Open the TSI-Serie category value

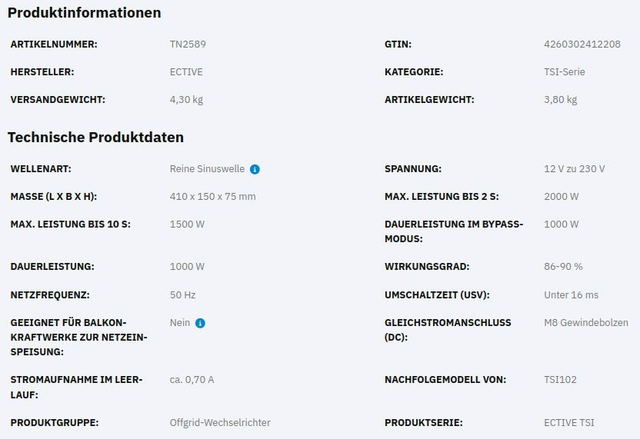click(x=564, y=72)
